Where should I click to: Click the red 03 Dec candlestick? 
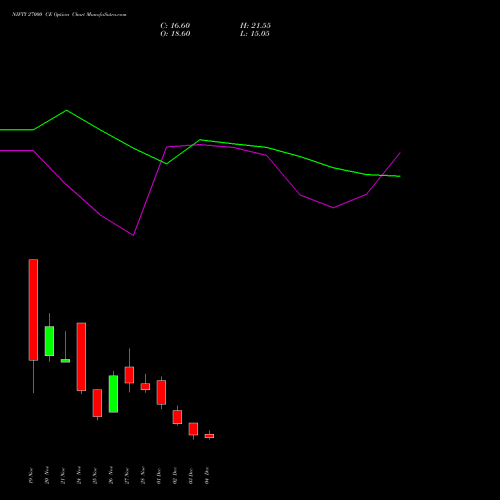193,429
